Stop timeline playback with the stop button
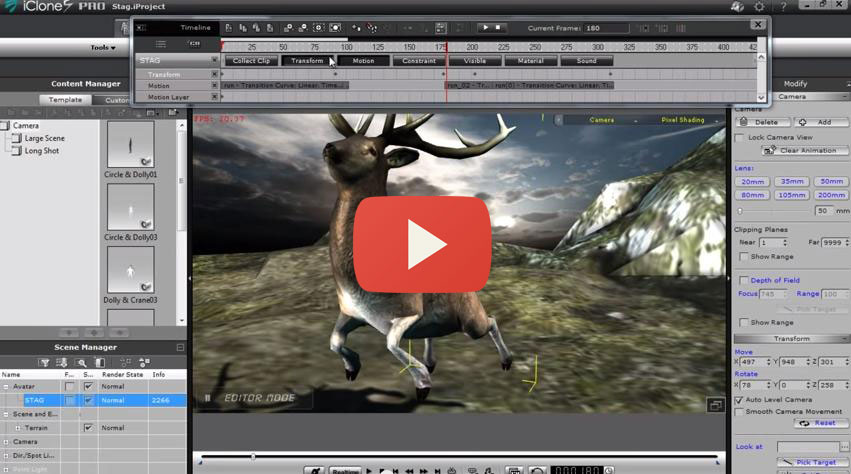The height and width of the screenshot is (474, 851). (498, 27)
